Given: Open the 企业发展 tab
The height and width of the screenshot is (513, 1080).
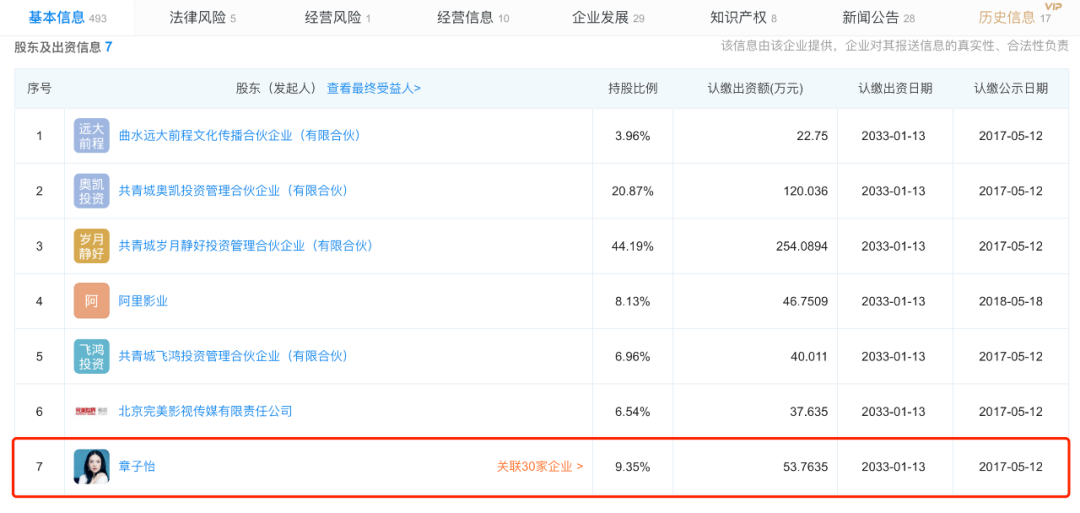Looking at the screenshot, I should pyautogui.click(x=608, y=18).
